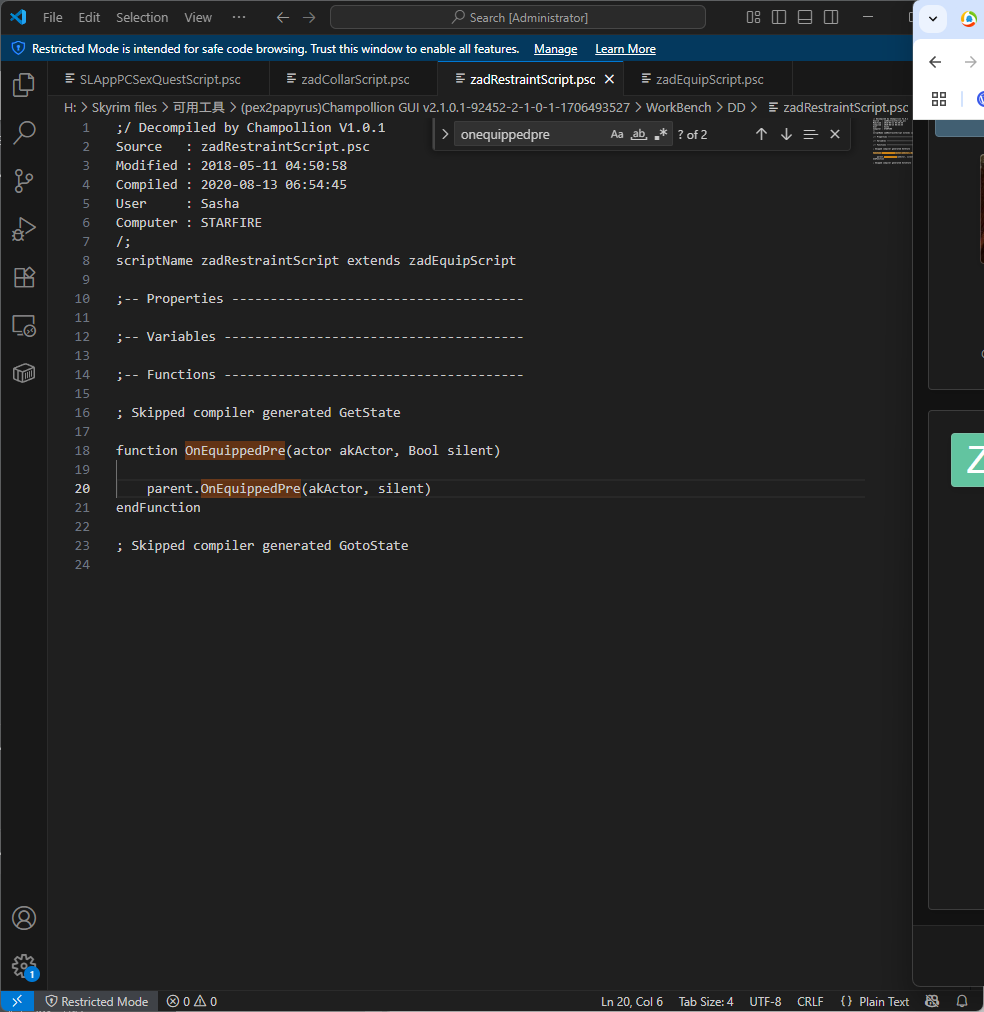Open remote window button in status bar

17,1001
